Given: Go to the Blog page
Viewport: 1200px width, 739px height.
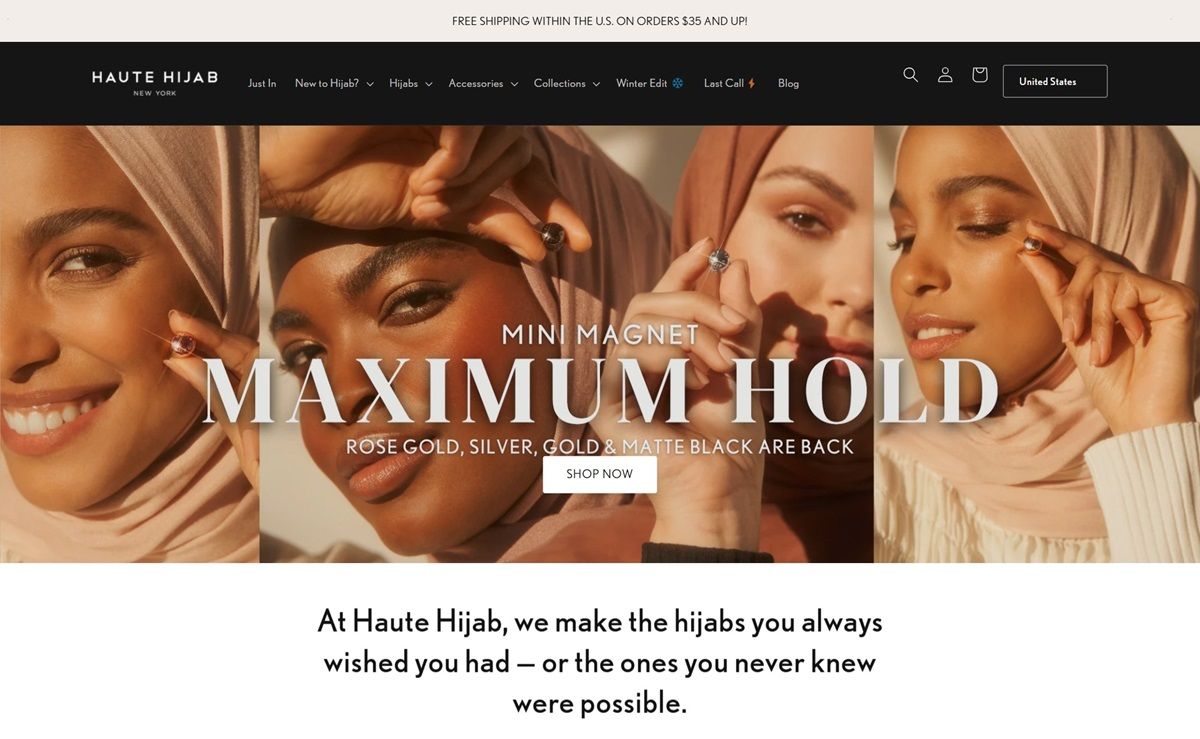Looking at the screenshot, I should pos(788,83).
